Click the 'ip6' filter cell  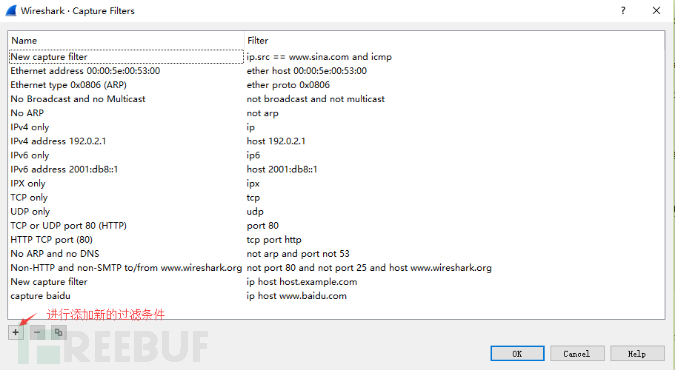click(253, 156)
